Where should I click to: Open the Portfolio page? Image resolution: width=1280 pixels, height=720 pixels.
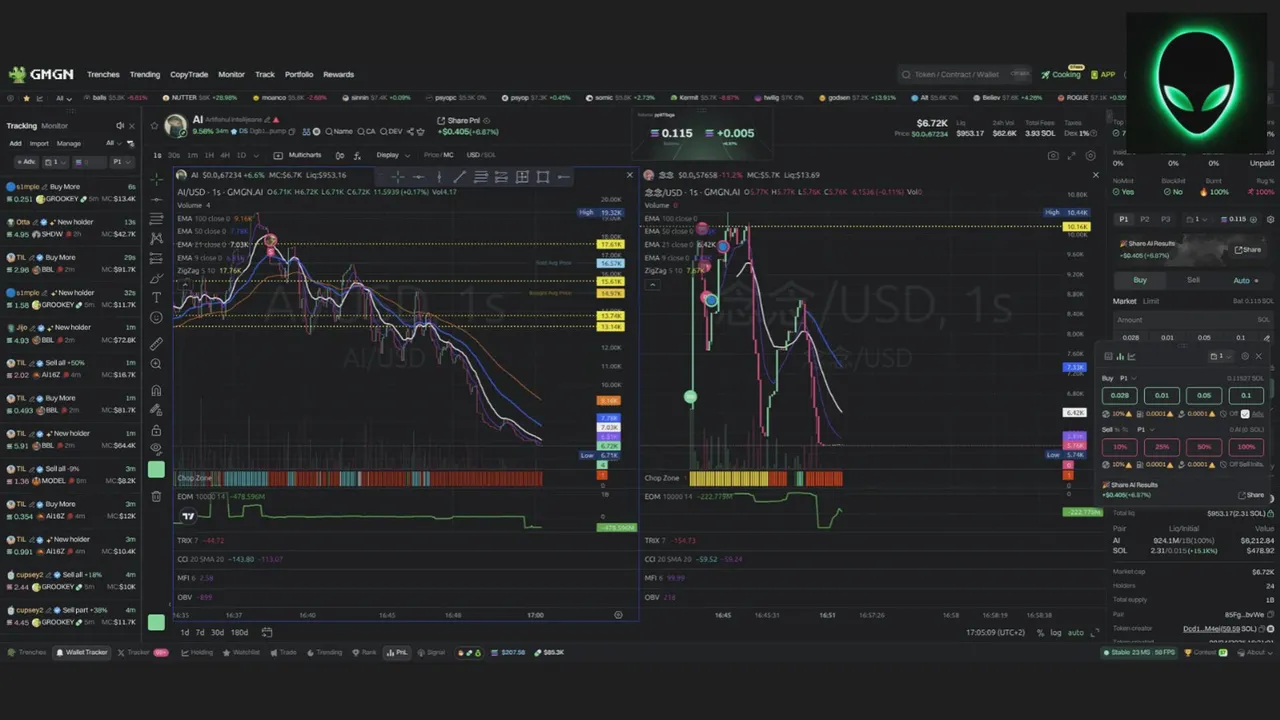(x=299, y=74)
